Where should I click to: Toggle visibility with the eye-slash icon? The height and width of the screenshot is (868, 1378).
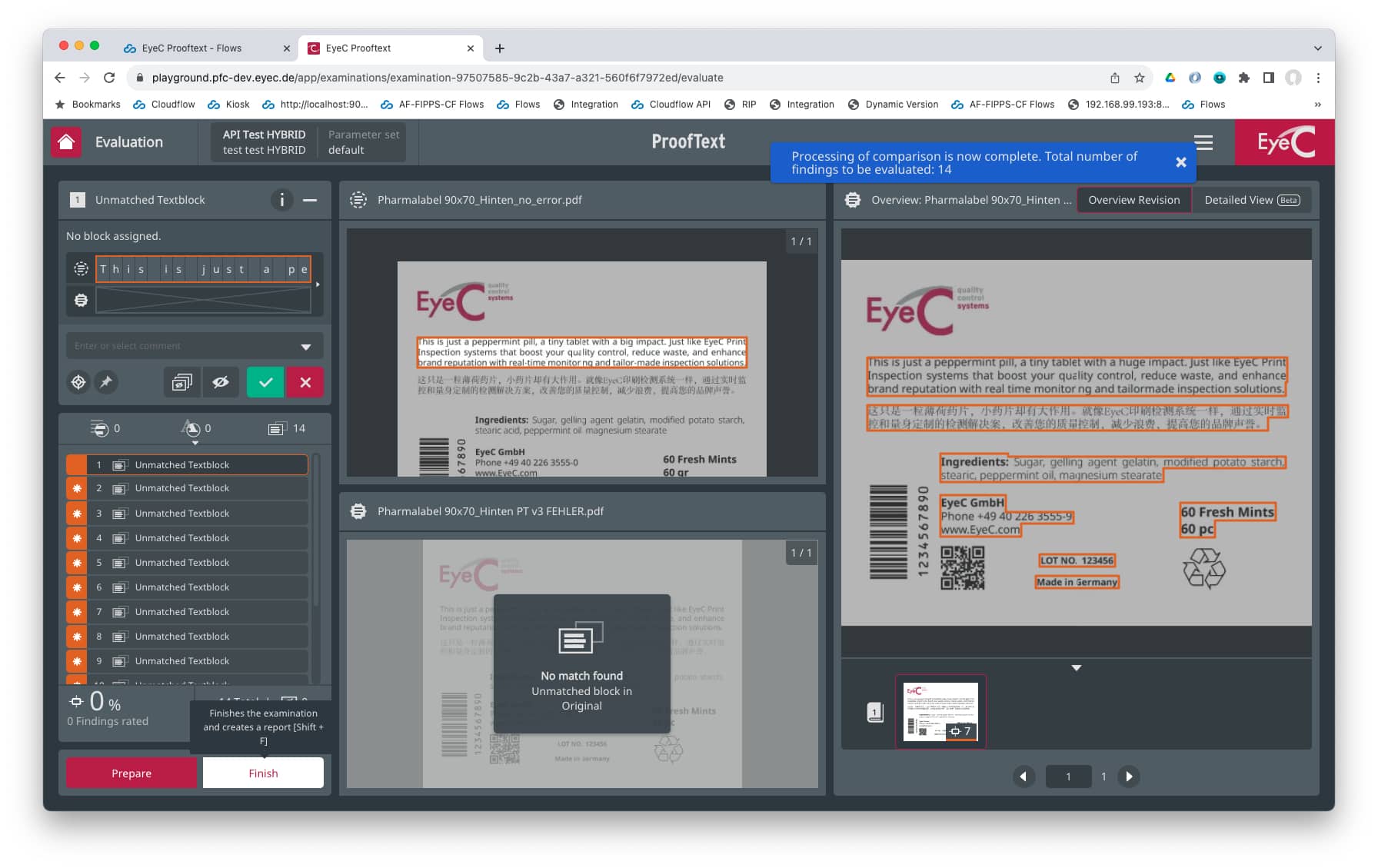pyautogui.click(x=221, y=382)
